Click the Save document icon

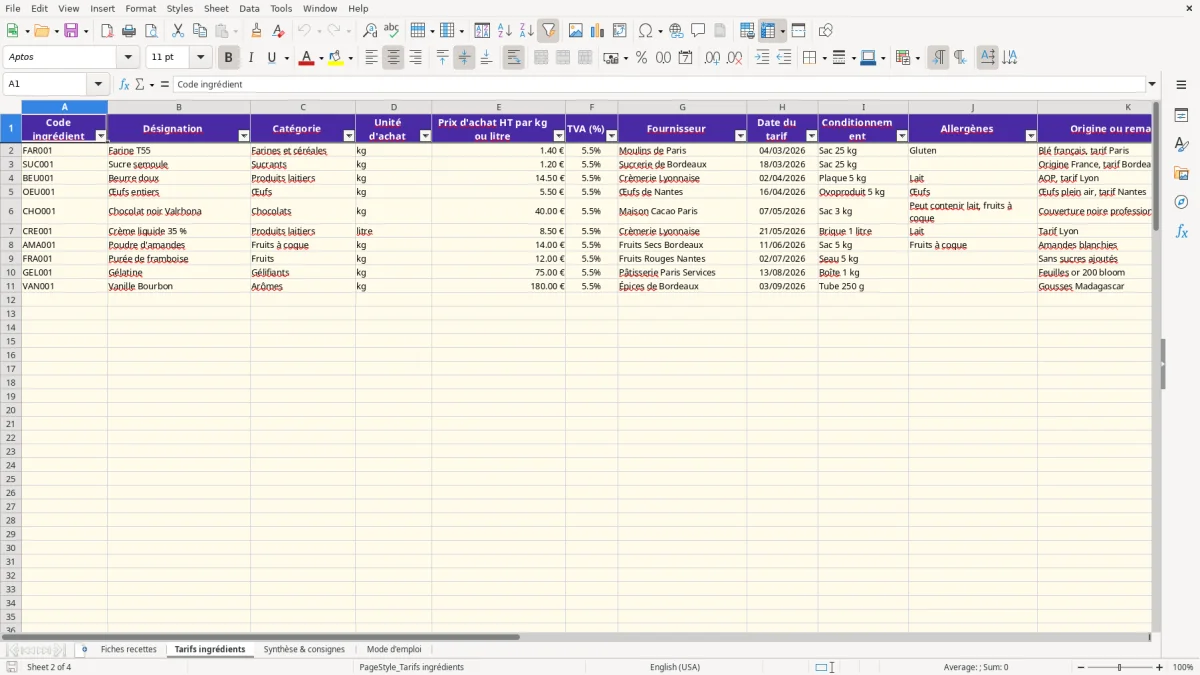point(71,31)
